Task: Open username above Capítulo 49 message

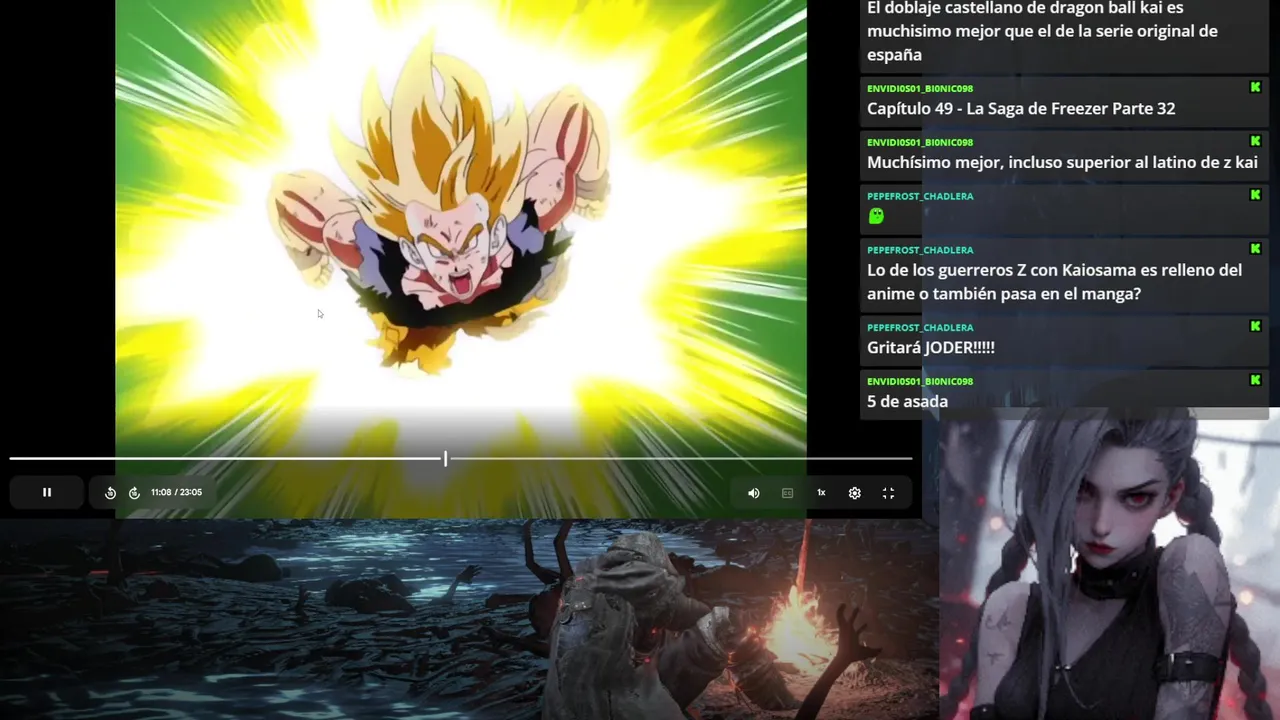Action: pyautogui.click(x=919, y=89)
